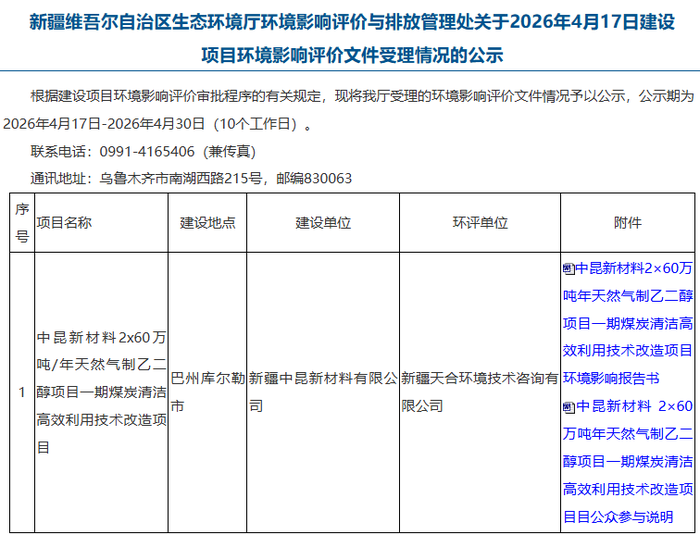Click the project name cell 中昆新材料2x60万吨
Image resolution: width=700 pixels, height=535 pixels.
tap(101, 392)
